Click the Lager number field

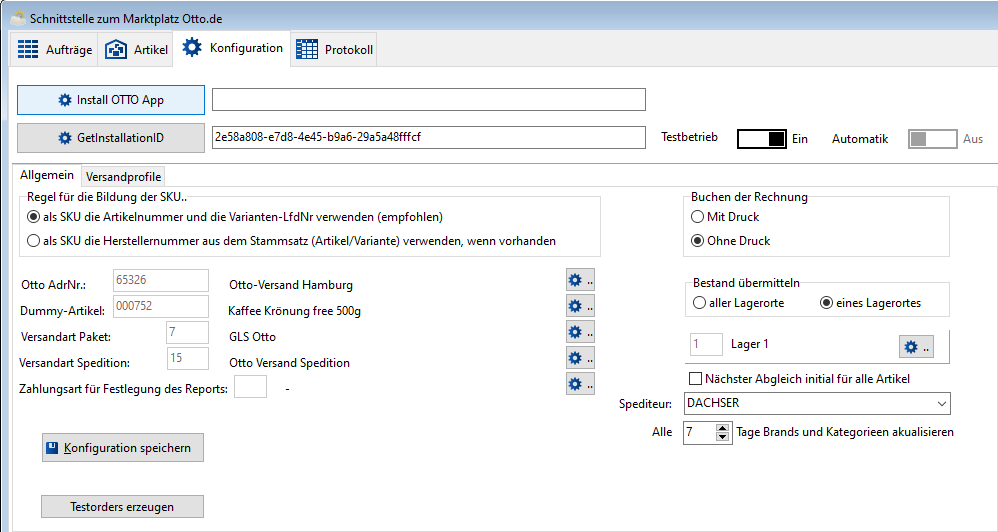[x=706, y=344]
